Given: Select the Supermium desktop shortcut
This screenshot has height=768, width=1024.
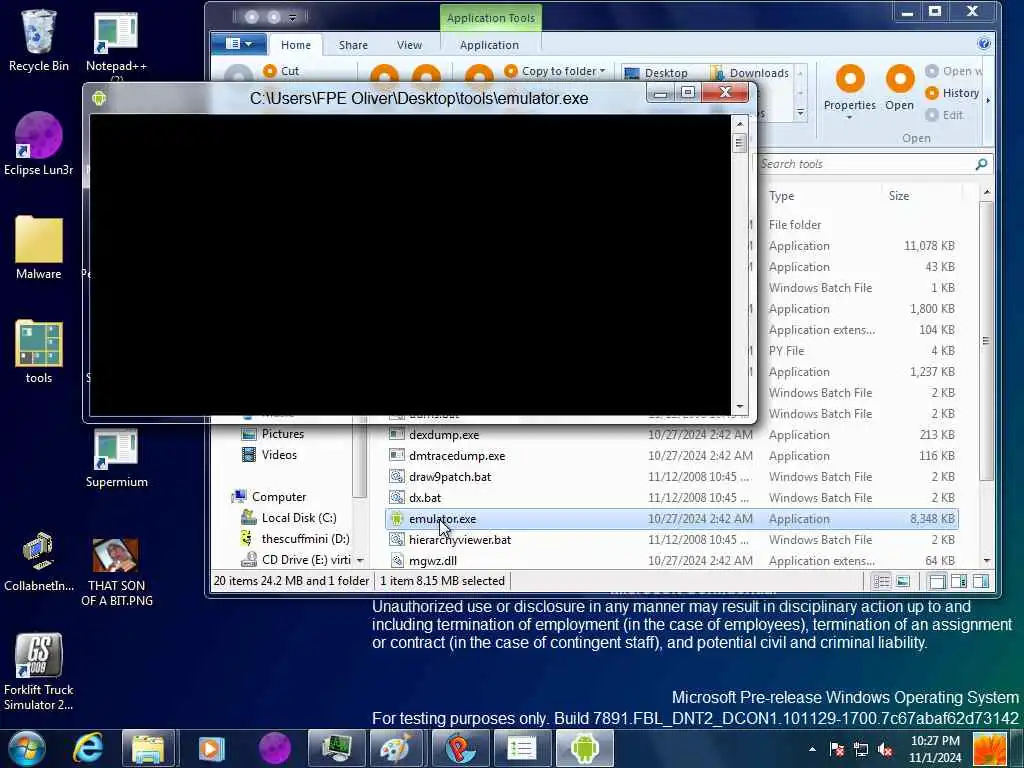Looking at the screenshot, I should (116, 457).
